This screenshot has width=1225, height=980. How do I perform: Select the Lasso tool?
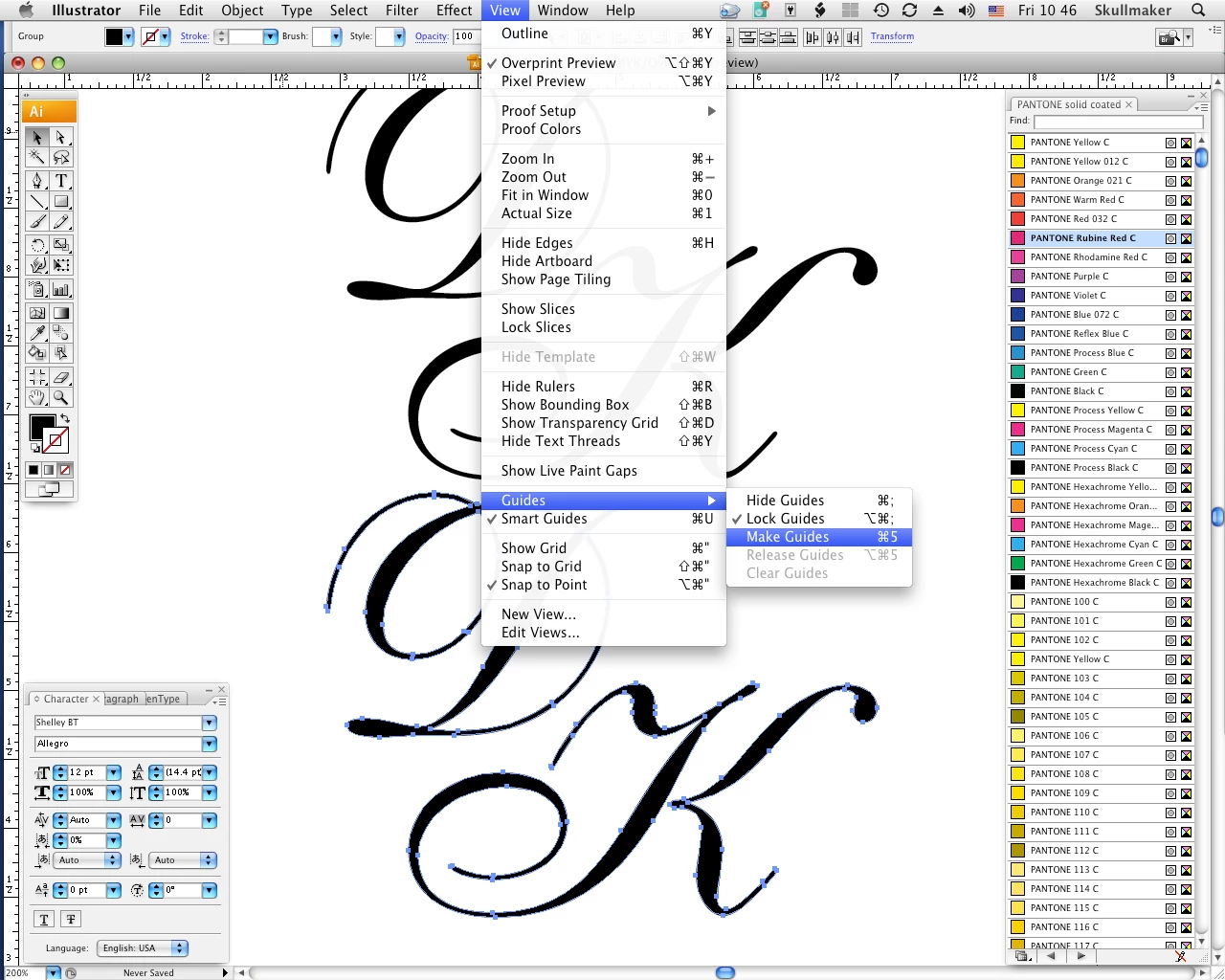[x=61, y=157]
